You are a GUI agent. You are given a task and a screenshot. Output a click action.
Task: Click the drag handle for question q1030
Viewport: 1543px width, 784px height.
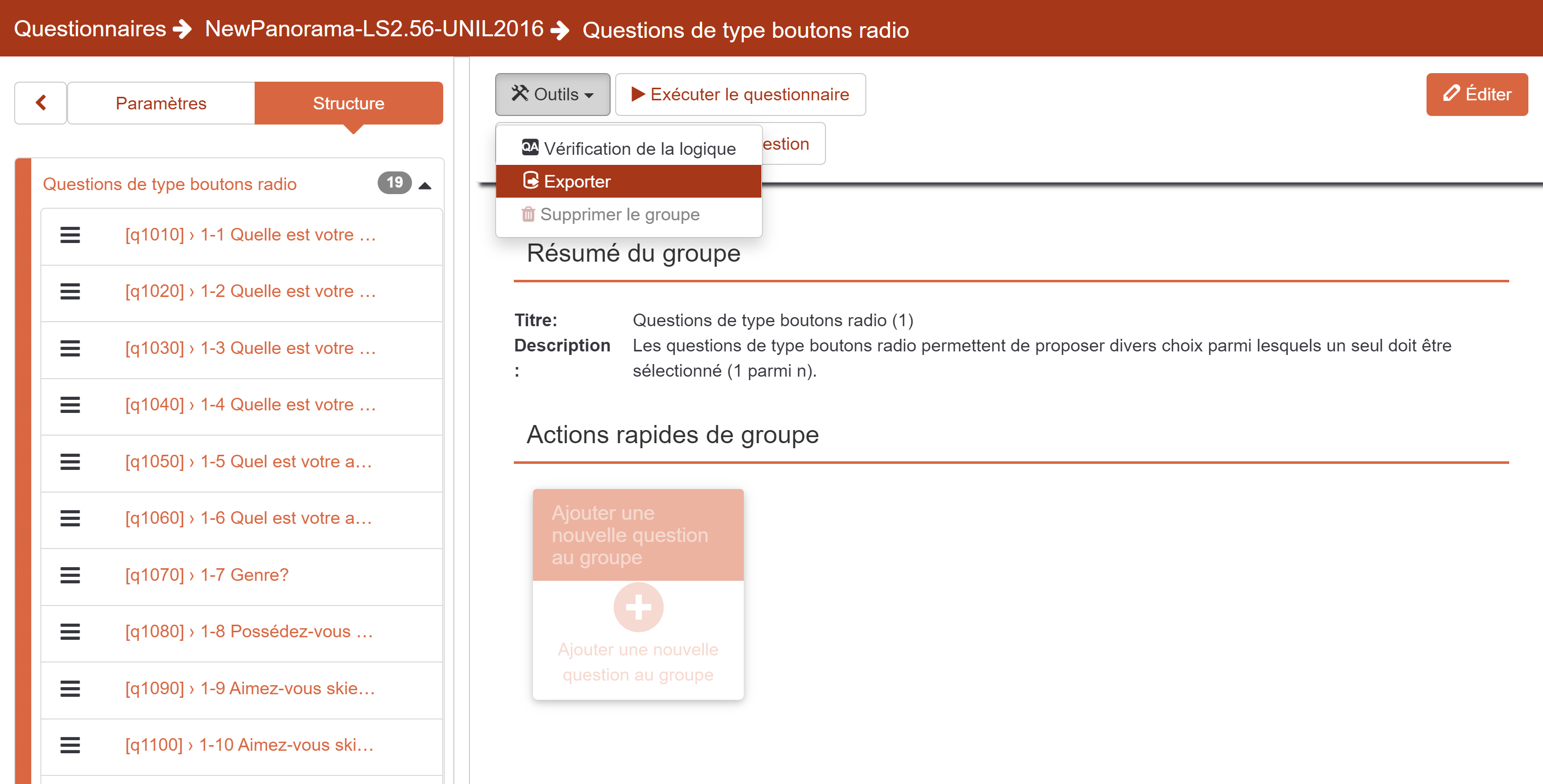click(x=70, y=348)
